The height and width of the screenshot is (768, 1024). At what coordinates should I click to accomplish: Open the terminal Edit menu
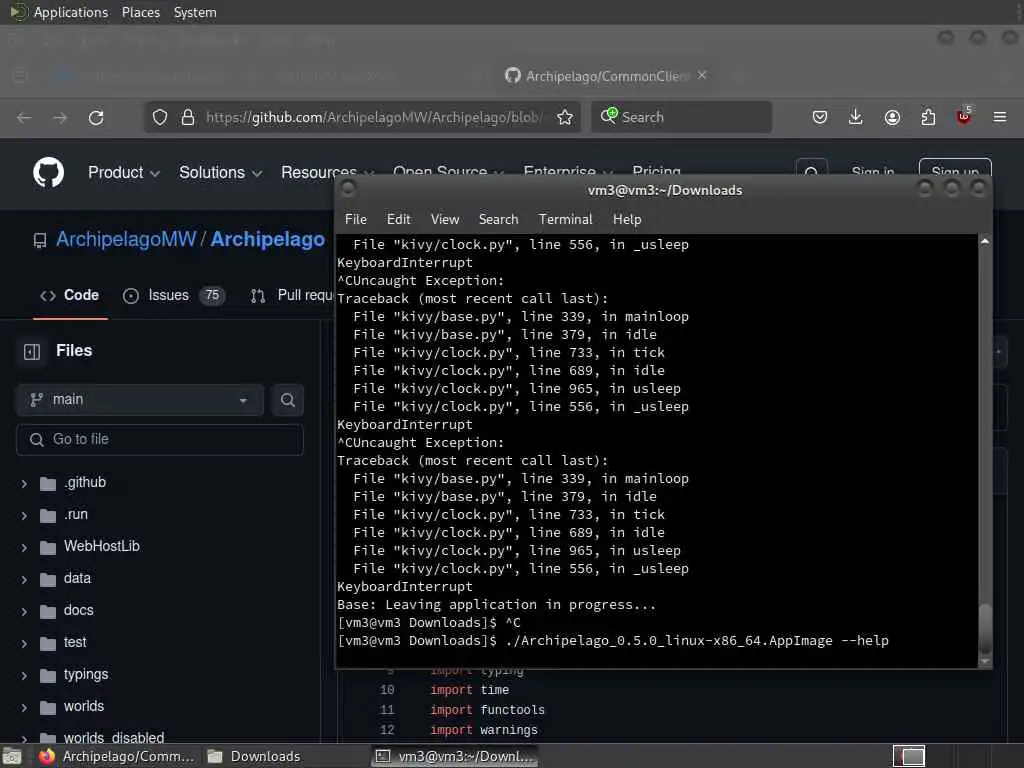tap(398, 219)
